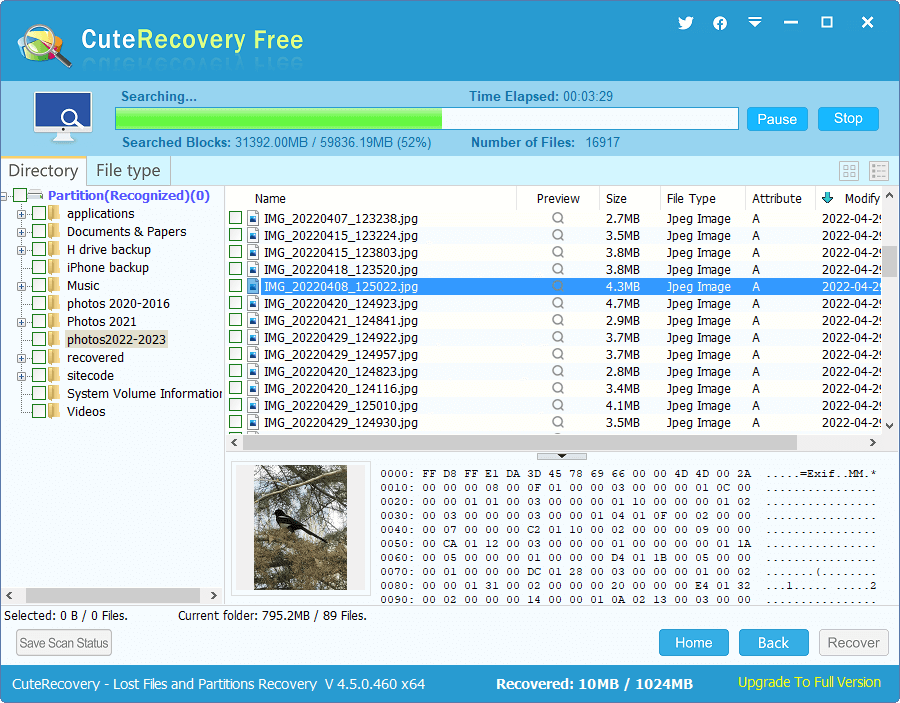
Task: Select the Directory tab
Action: pos(43,171)
